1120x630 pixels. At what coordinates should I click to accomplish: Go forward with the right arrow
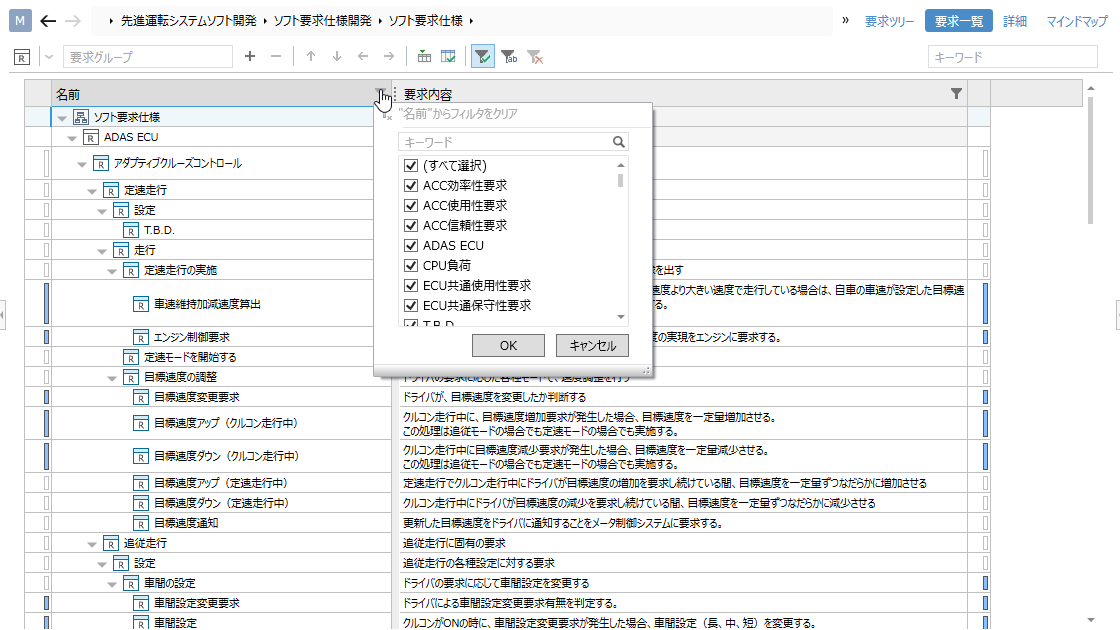73,21
